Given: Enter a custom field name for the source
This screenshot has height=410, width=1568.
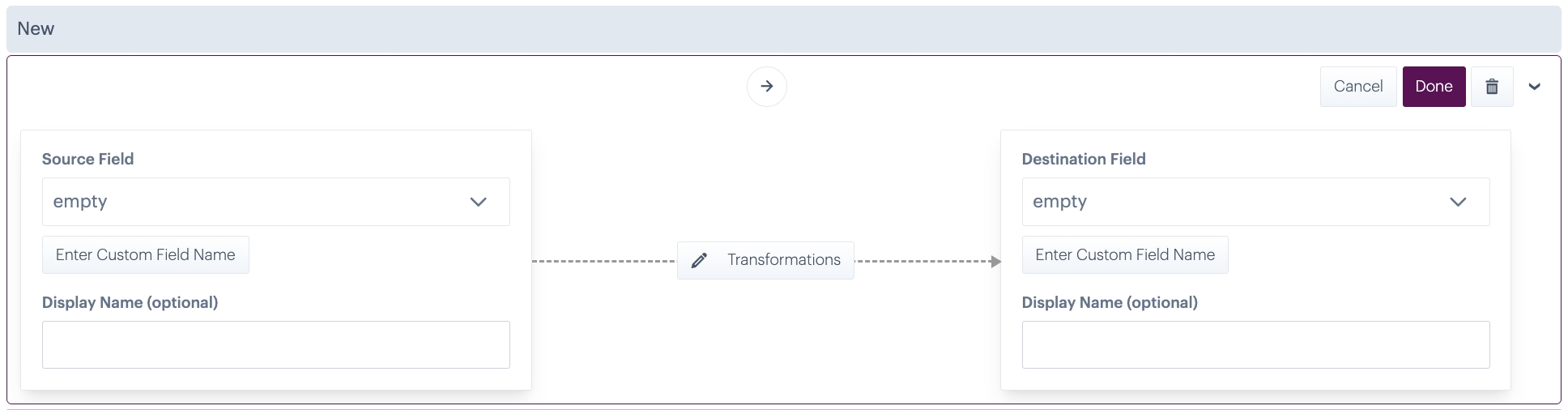Looking at the screenshot, I should [x=146, y=254].
